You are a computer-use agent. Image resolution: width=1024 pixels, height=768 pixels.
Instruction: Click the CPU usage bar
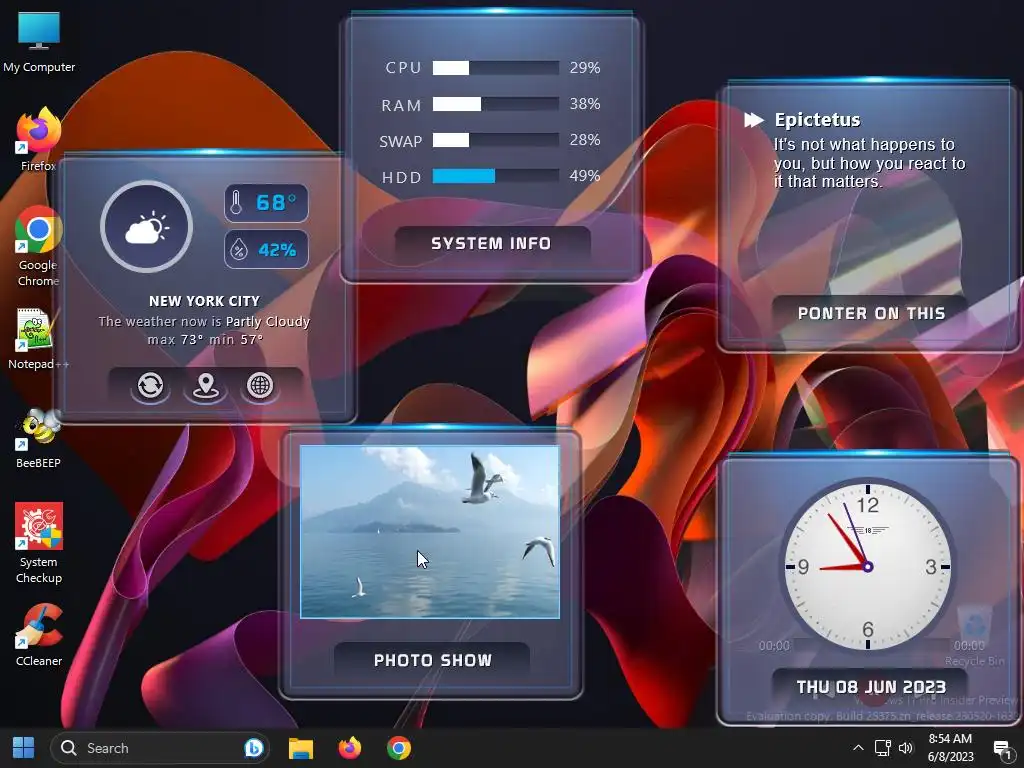click(496, 68)
